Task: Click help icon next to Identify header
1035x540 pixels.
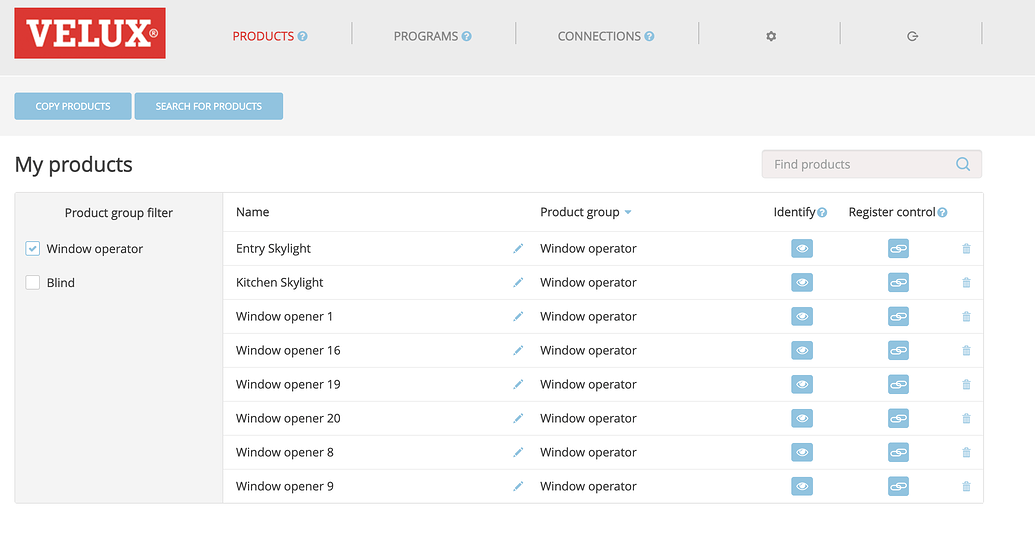Action: (822, 213)
